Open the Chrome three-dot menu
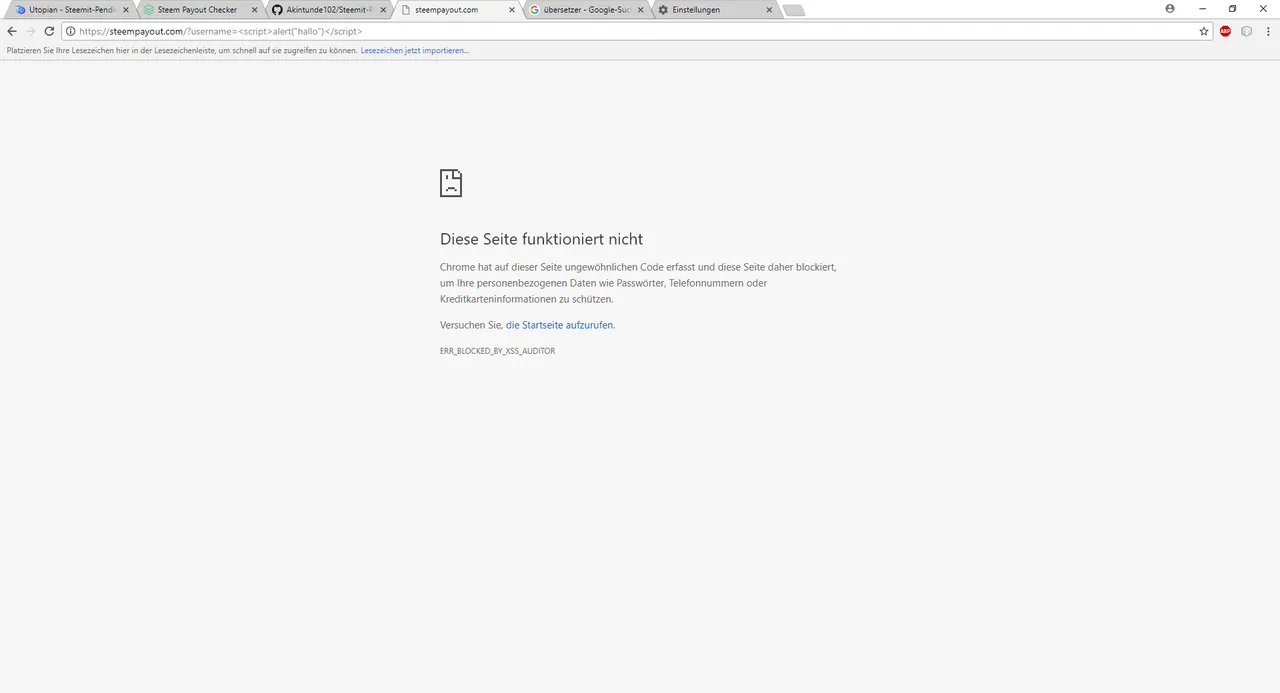The height and width of the screenshot is (693, 1280). tap(1267, 31)
